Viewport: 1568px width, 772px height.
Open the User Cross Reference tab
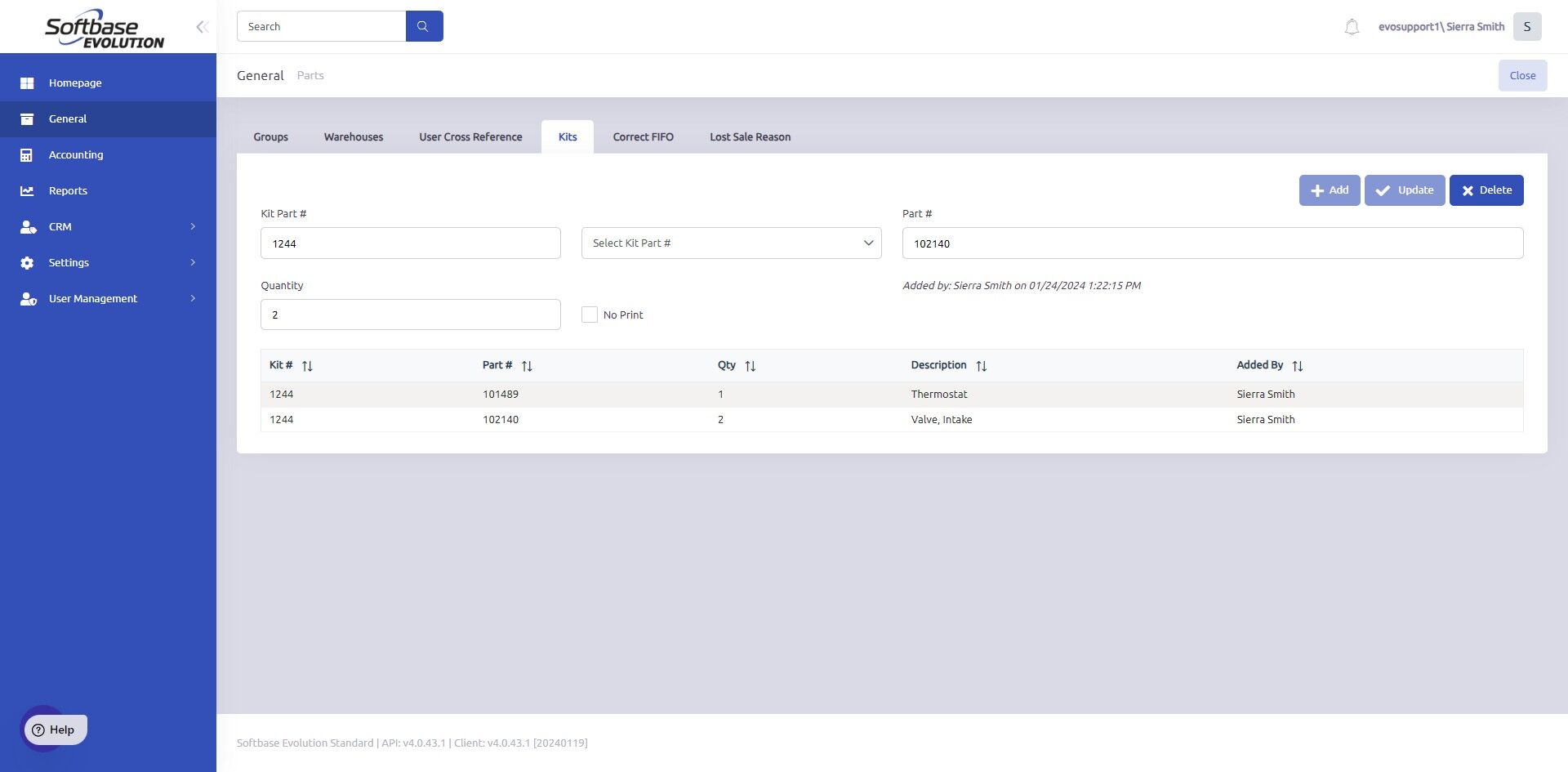[470, 137]
